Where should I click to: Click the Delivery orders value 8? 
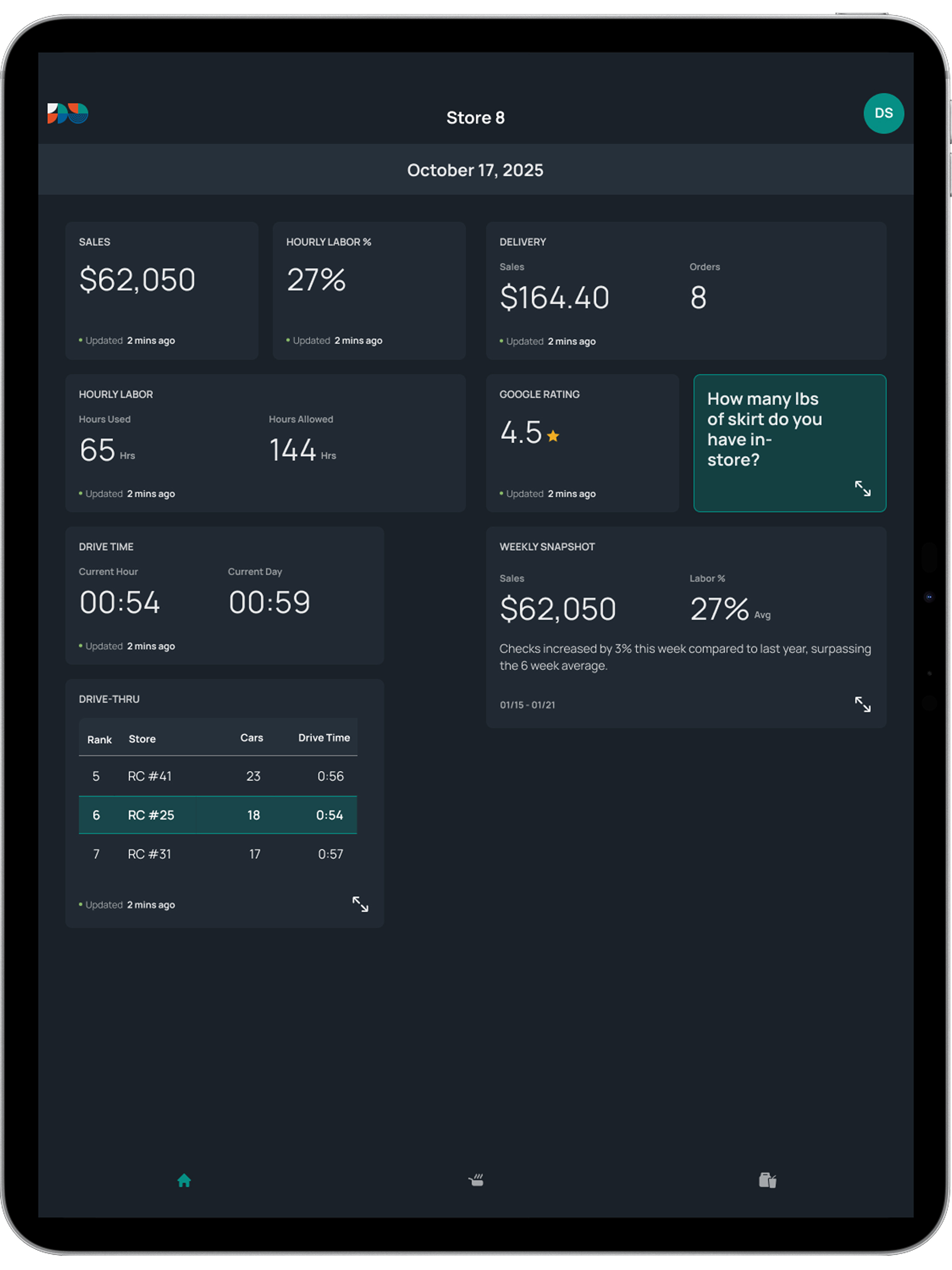click(698, 298)
